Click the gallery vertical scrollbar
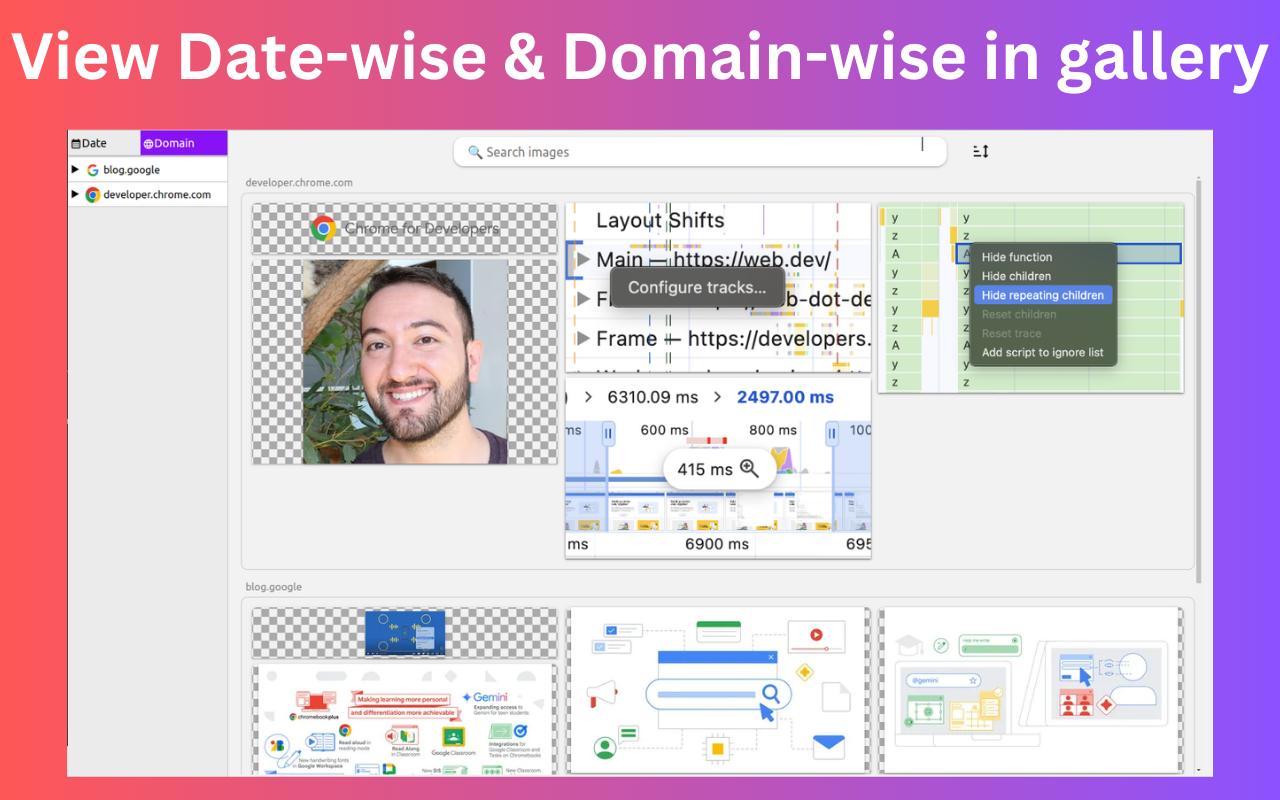Image resolution: width=1280 pixels, height=800 pixels. tap(1199, 380)
